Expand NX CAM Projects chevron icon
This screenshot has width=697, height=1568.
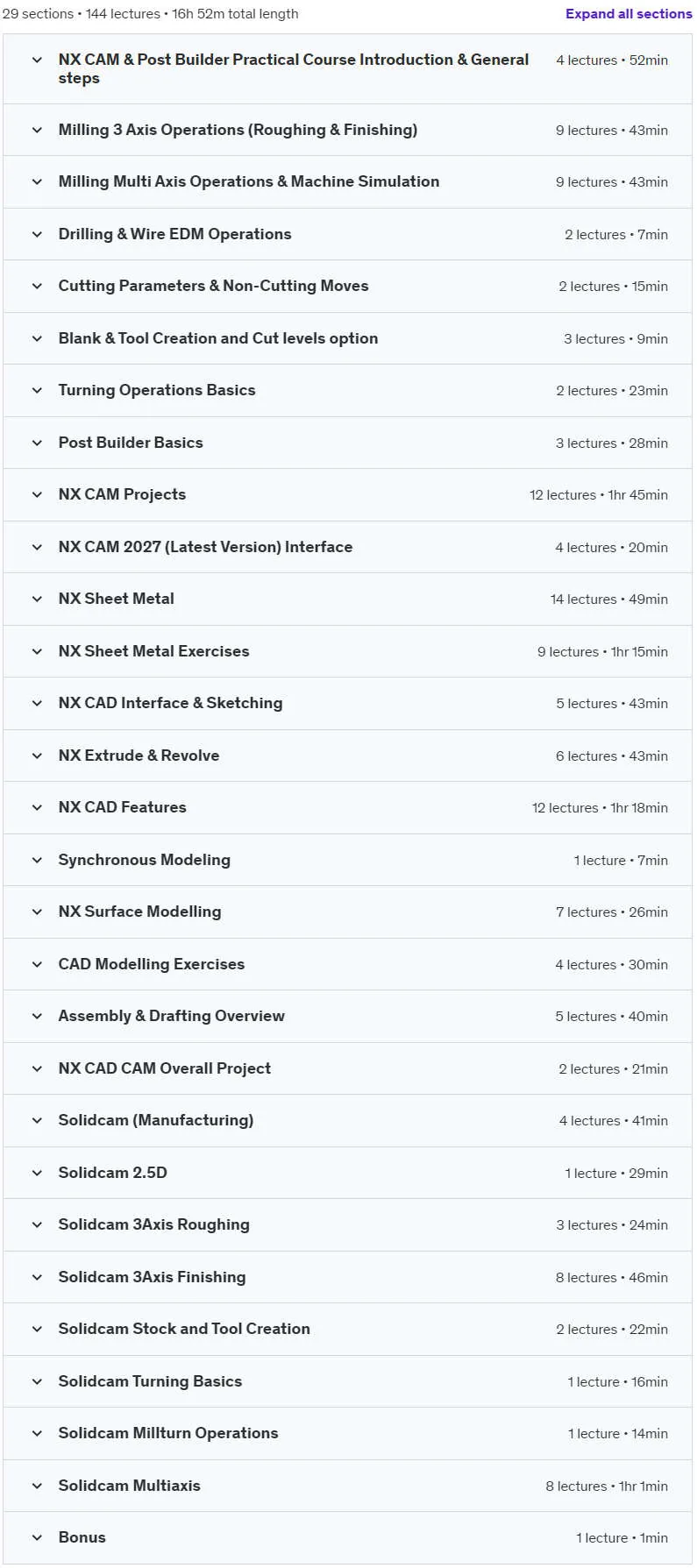(37, 494)
